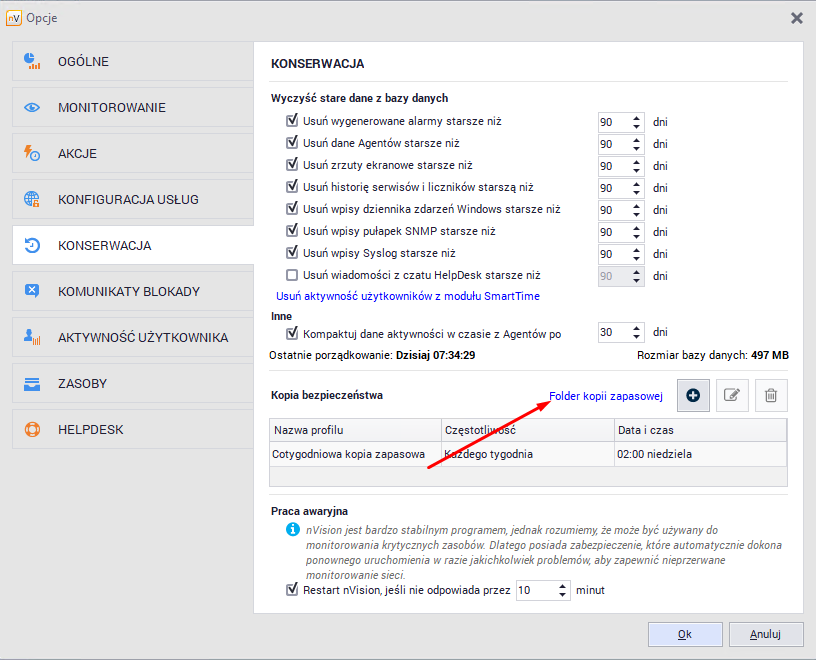Viewport: 816px width, 660px height.
Task: Select the 'Cotygodniowa kopia zapasowa' profile row
Action: pyautogui.click(x=355, y=457)
